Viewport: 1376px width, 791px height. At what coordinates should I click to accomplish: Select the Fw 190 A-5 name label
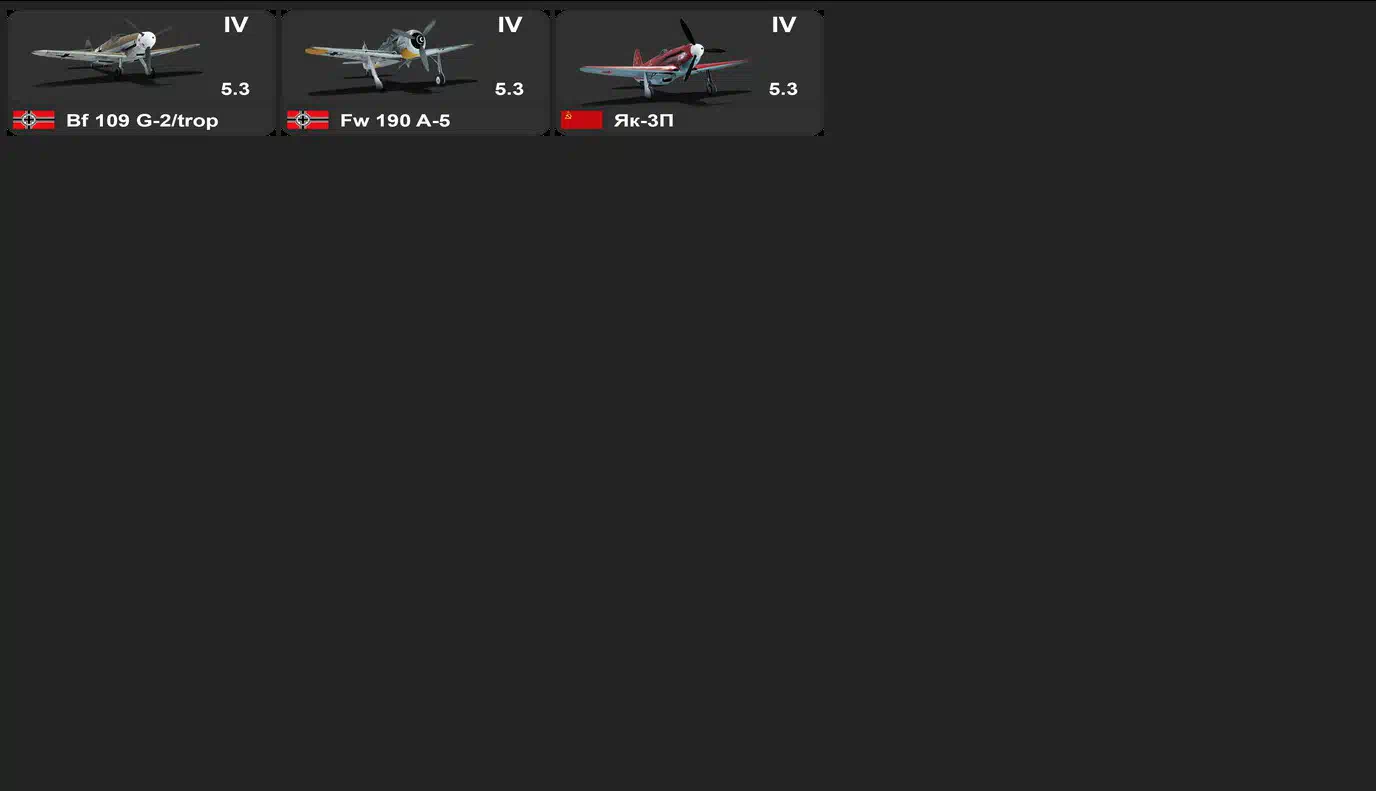coord(395,121)
